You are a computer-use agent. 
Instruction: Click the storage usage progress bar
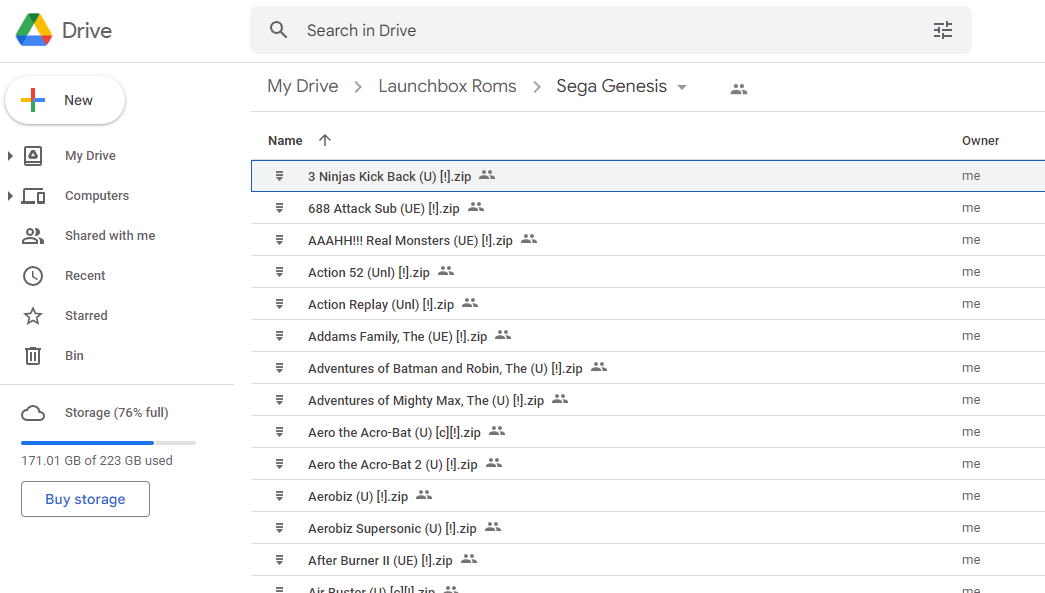(x=109, y=443)
